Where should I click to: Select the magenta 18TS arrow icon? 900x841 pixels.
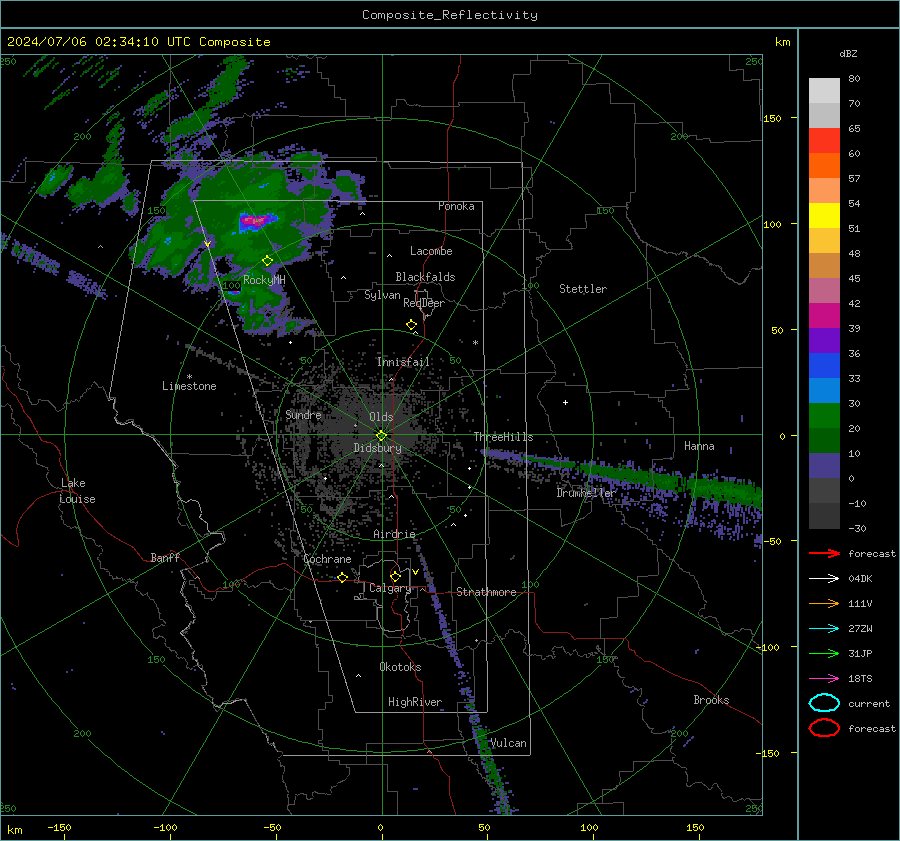click(x=824, y=679)
